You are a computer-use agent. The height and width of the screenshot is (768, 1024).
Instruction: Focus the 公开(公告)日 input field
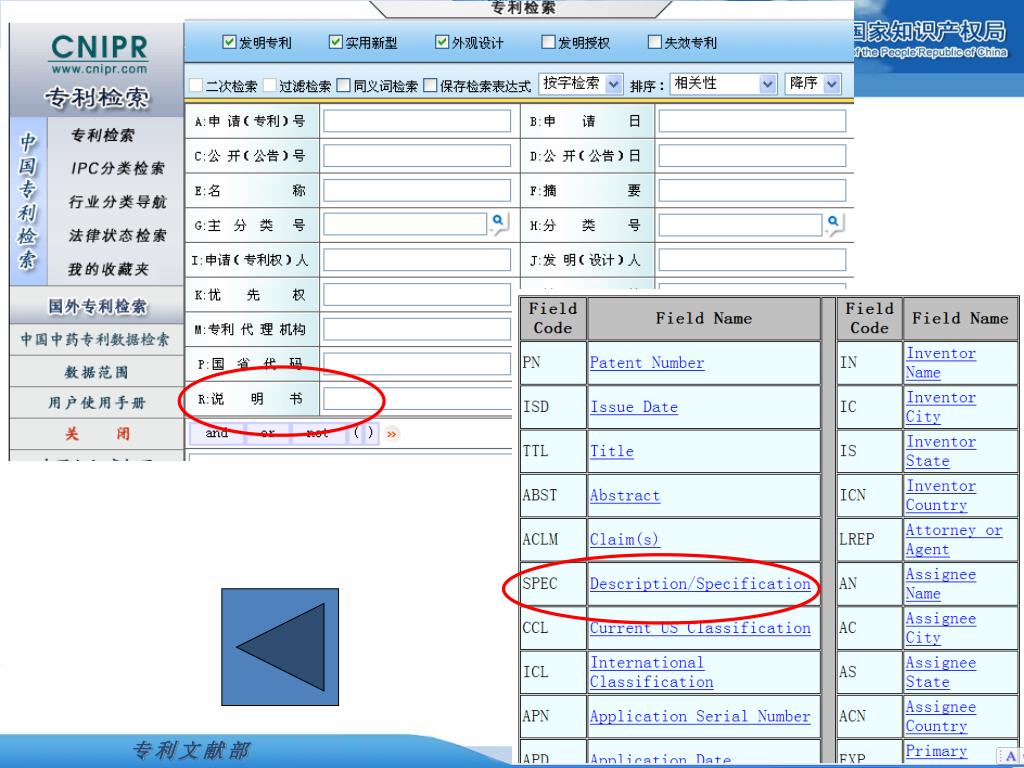(752, 155)
